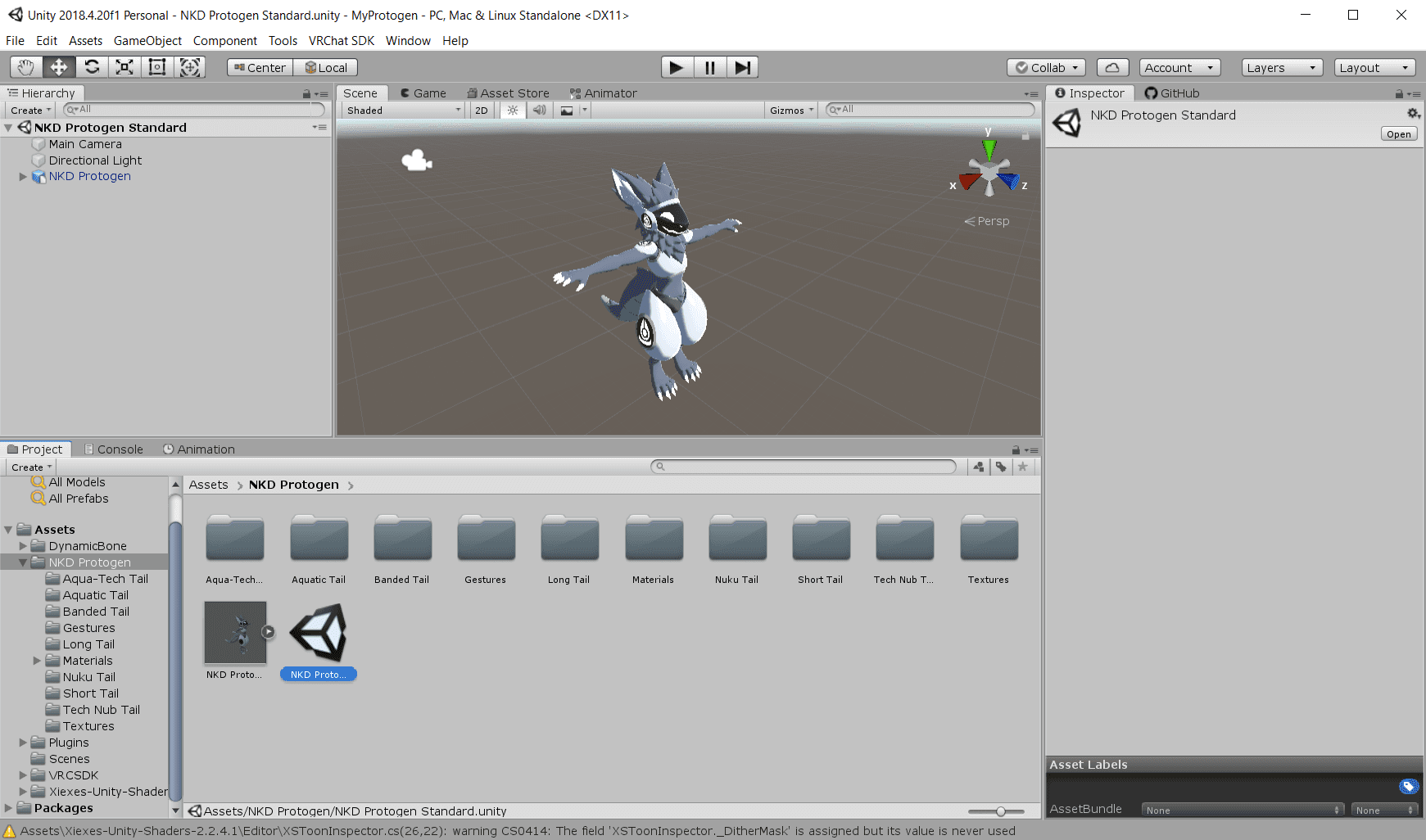Switch to the Game tab
Image resolution: width=1426 pixels, height=840 pixels.
pyautogui.click(x=423, y=93)
